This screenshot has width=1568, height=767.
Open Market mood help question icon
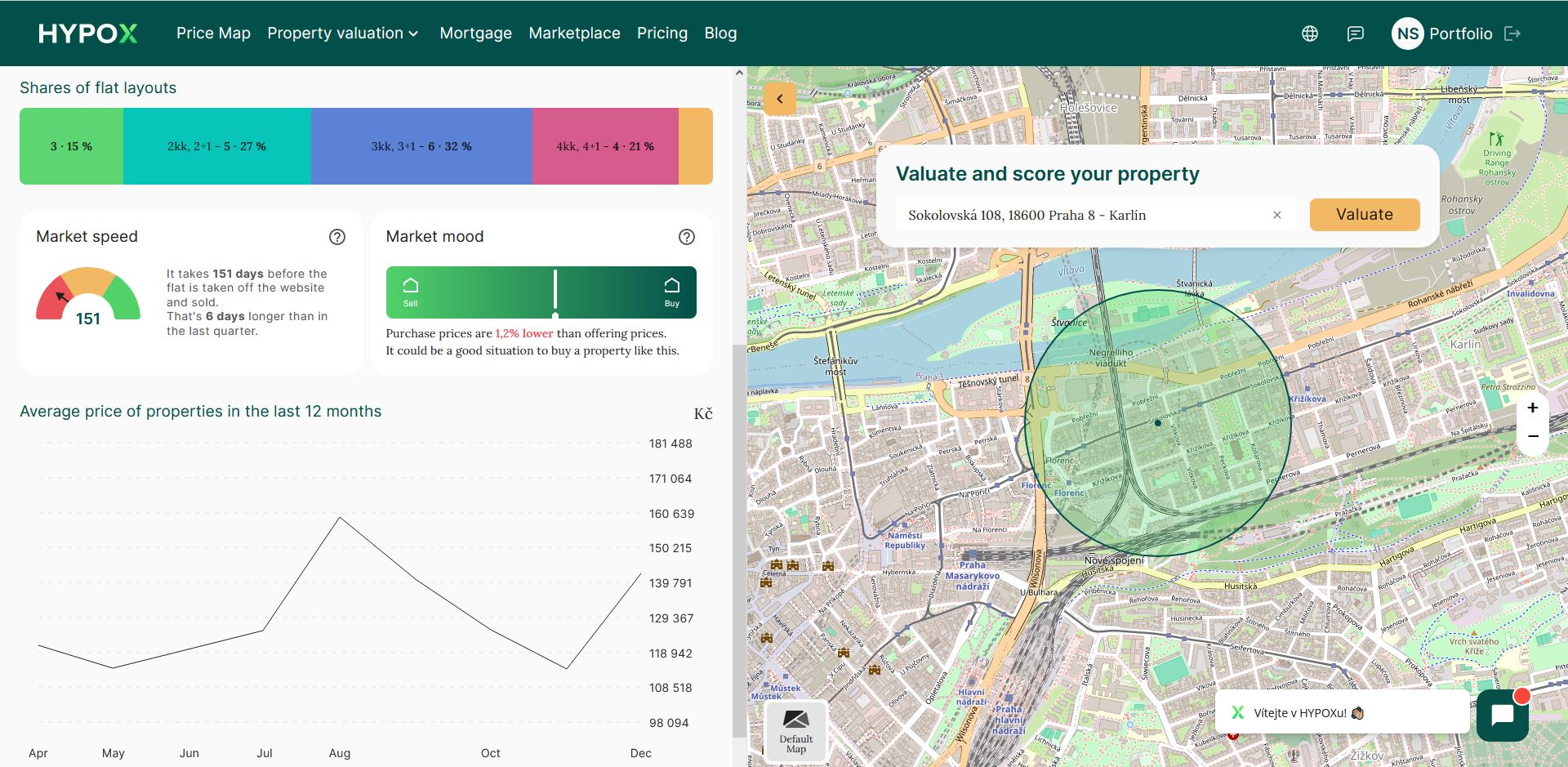click(687, 237)
